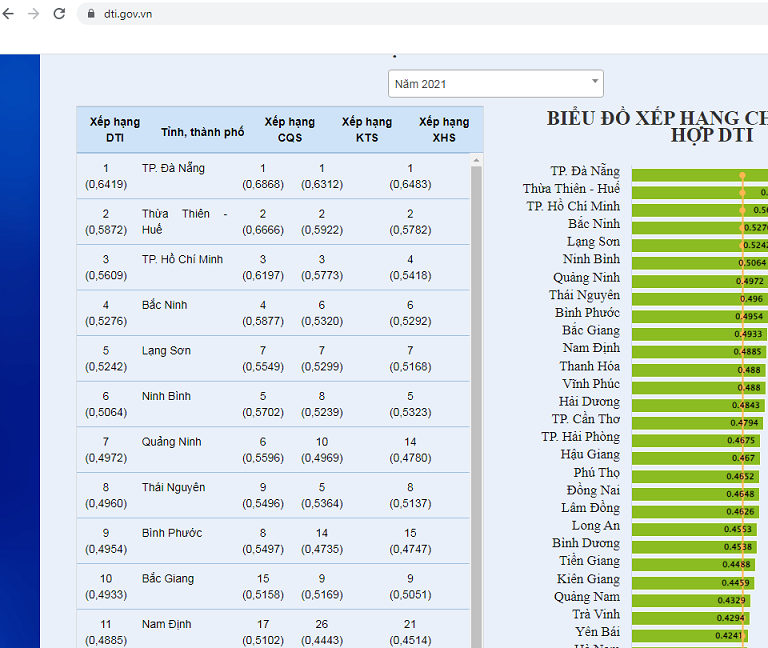Image resolution: width=768 pixels, height=648 pixels.
Task: Click the ranking table vertical scrollbar
Action: (476, 400)
